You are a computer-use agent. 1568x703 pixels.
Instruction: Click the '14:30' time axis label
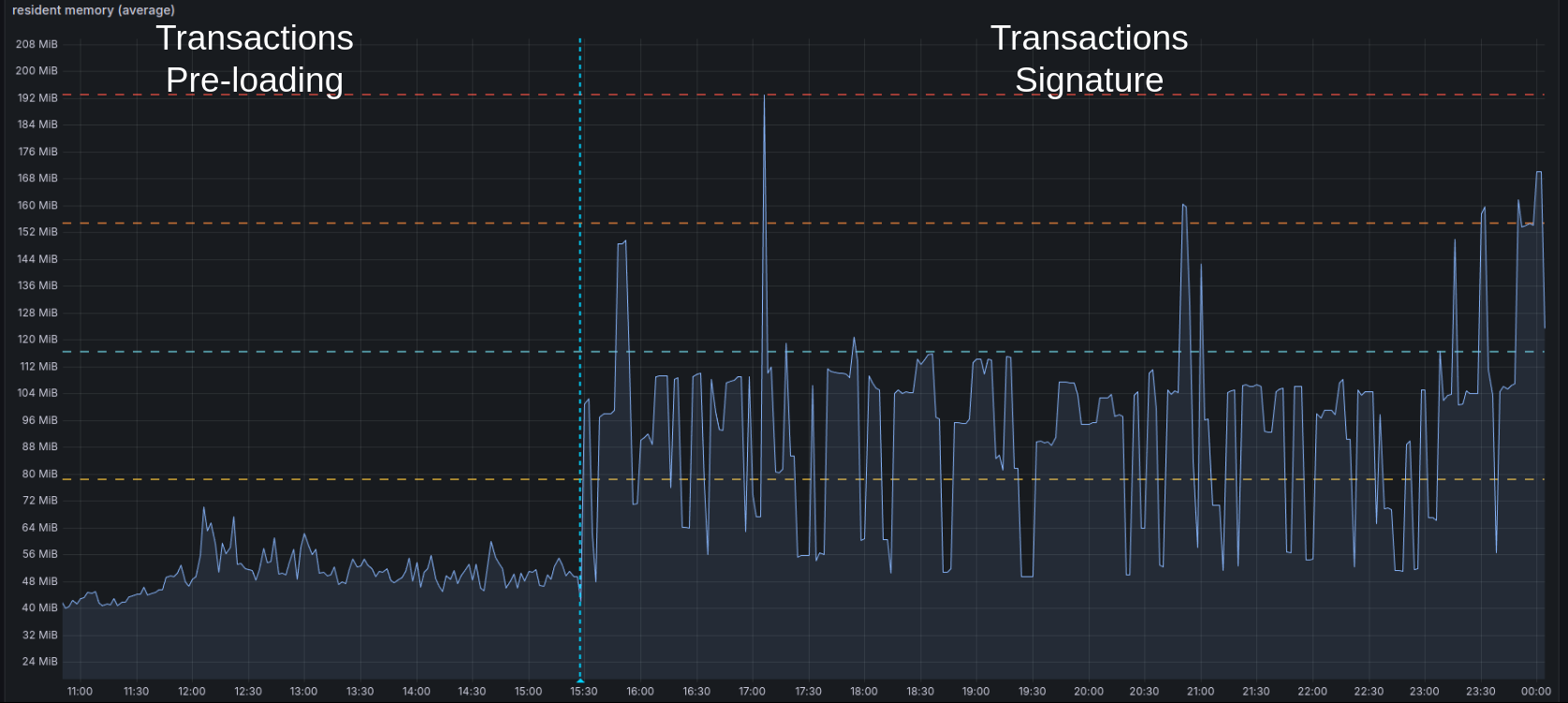click(472, 692)
